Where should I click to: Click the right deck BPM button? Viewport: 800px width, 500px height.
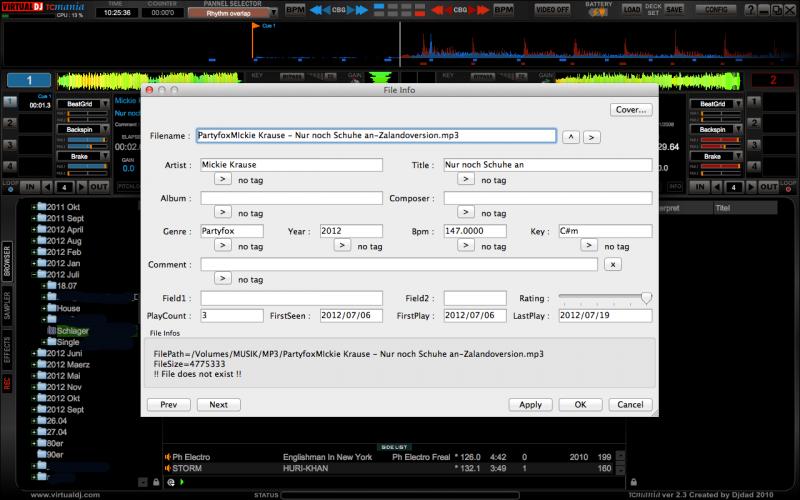click(x=504, y=10)
